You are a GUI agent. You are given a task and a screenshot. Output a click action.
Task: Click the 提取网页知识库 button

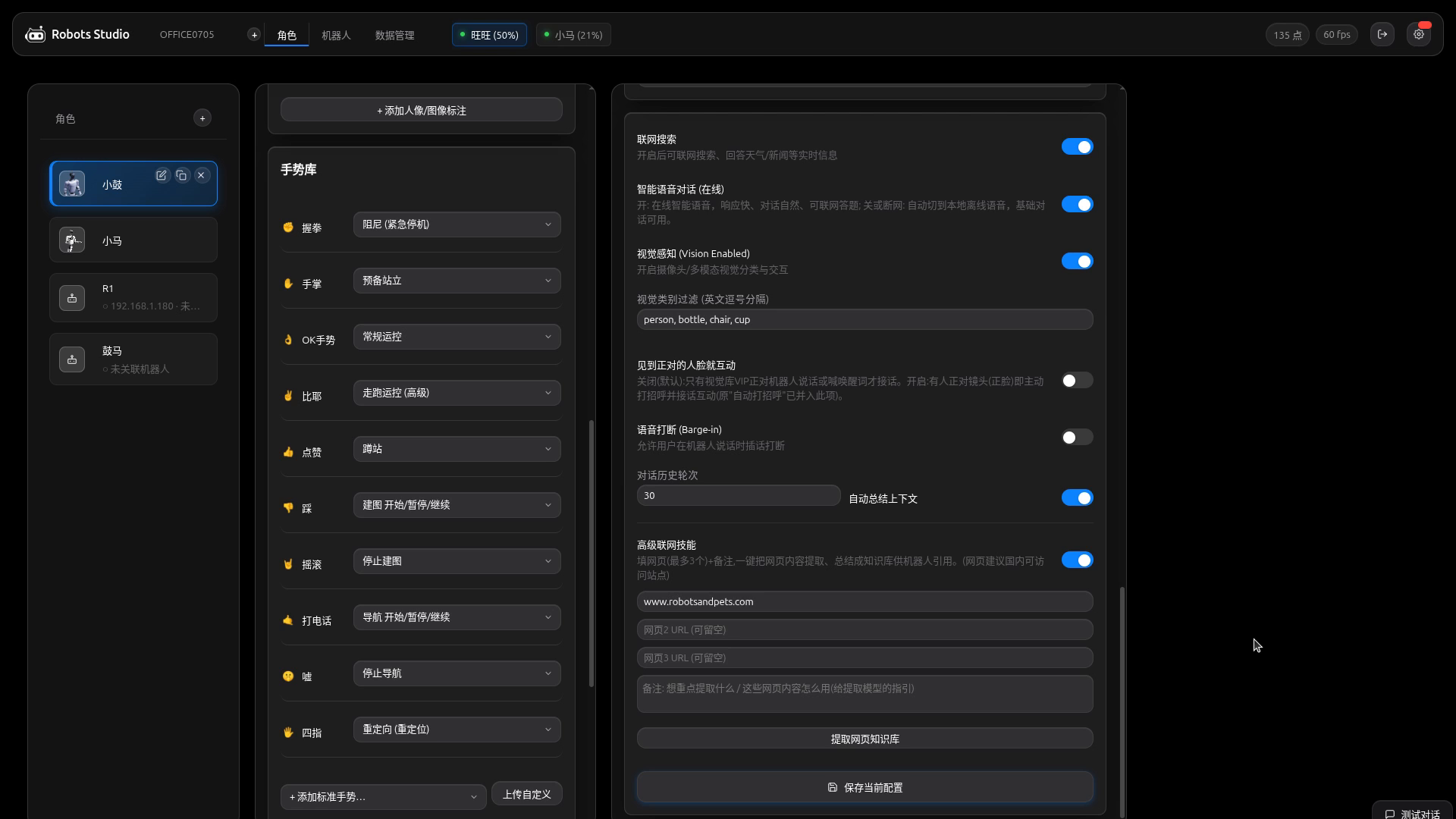(865, 739)
